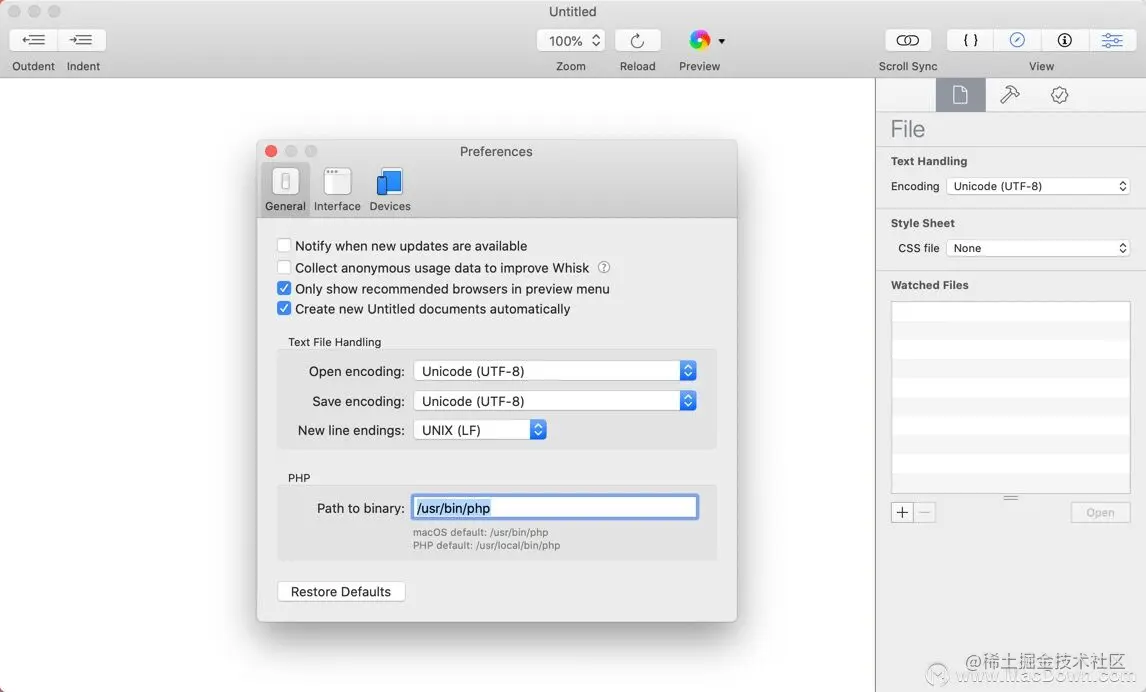Toggle the Scroll Sync icon
Screen dimensions: 1146x692
coord(908,40)
